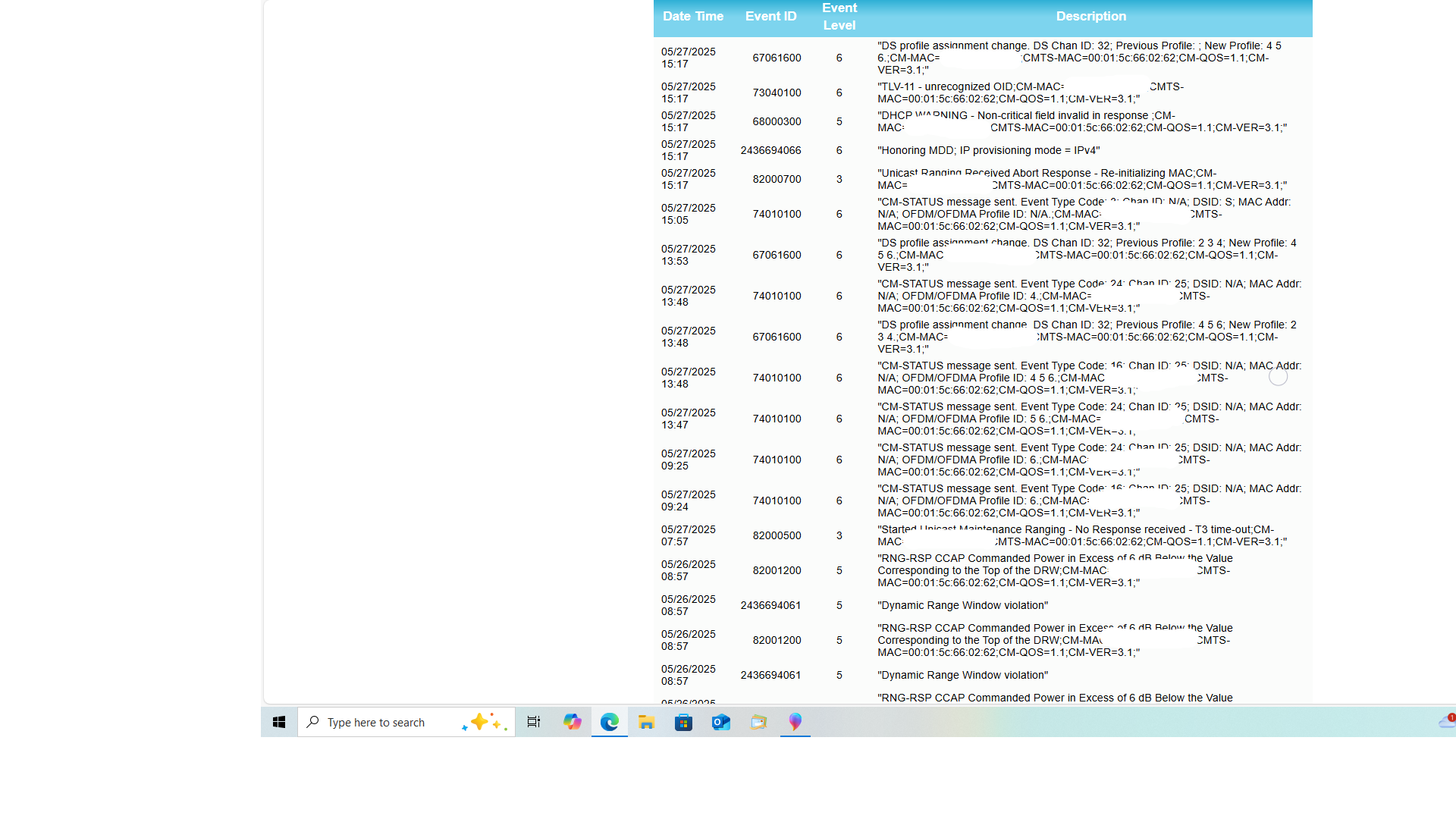
Task: Click the DS profile description at 13:53
Action: [1087, 255]
